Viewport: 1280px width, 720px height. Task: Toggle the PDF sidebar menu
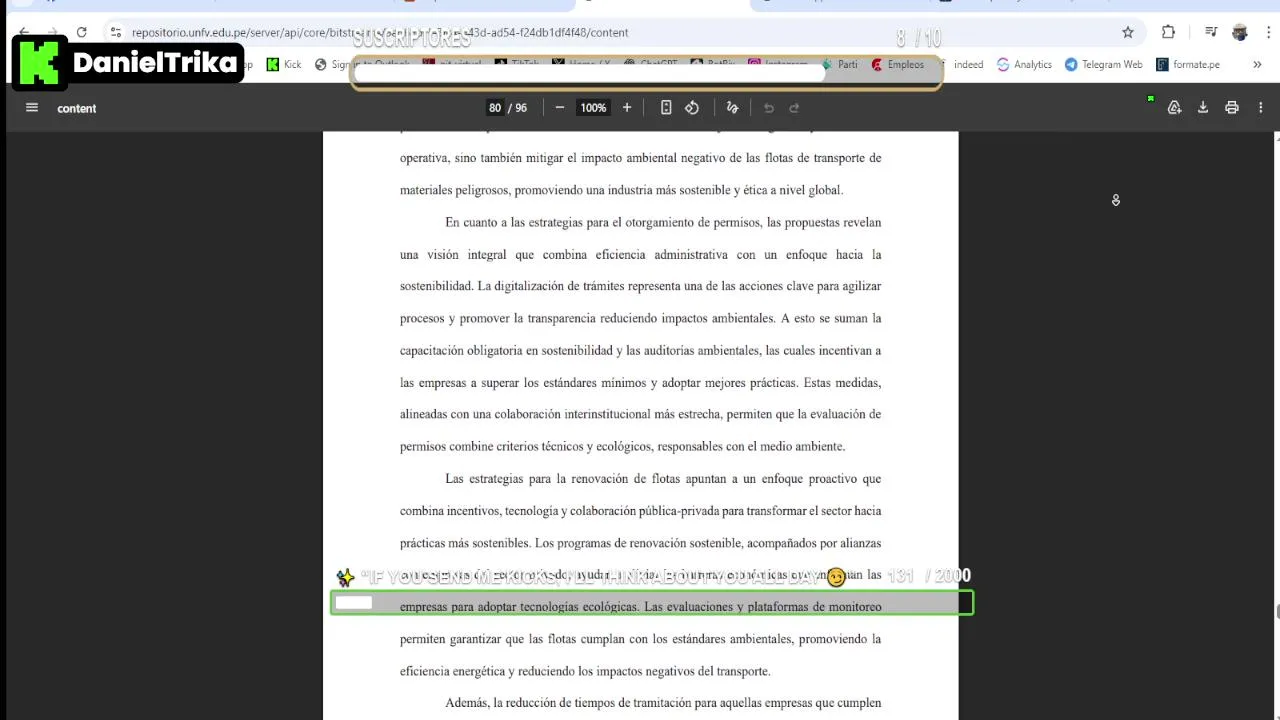point(32,108)
